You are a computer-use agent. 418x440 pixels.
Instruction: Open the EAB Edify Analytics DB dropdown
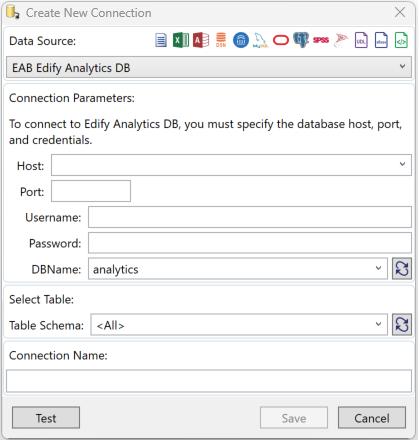pos(209,67)
